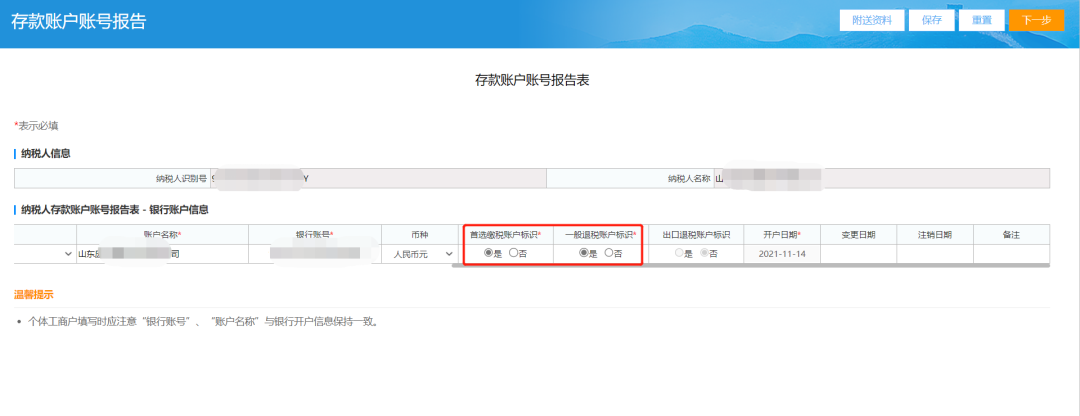
Task: Click the 出口退税账户标识 column header
Action: click(x=696, y=235)
